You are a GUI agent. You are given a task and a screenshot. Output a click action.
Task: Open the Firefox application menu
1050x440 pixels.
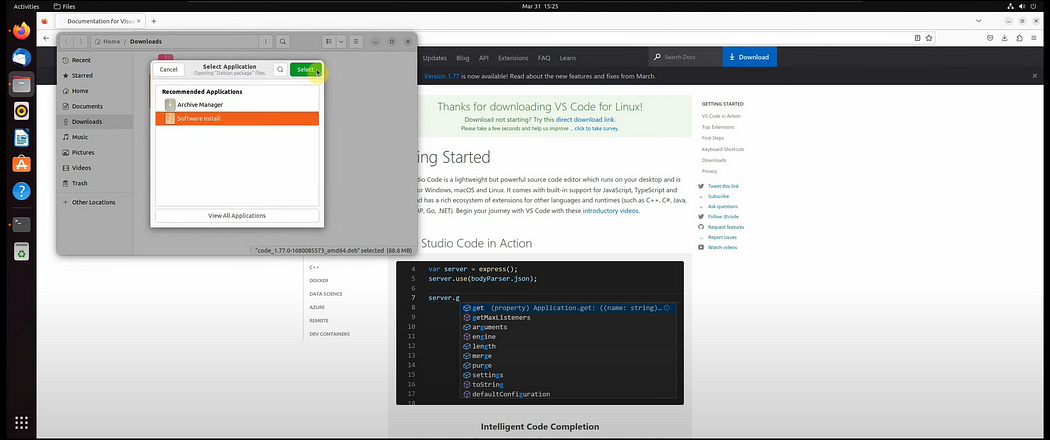(x=1033, y=38)
